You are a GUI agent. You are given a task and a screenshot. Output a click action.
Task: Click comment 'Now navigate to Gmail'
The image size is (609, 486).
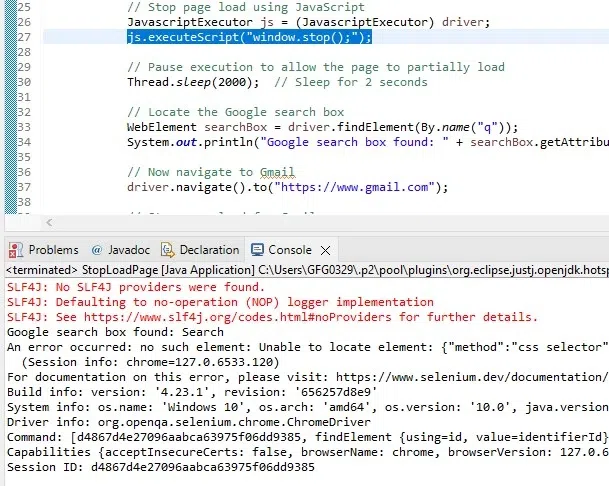tap(211, 172)
